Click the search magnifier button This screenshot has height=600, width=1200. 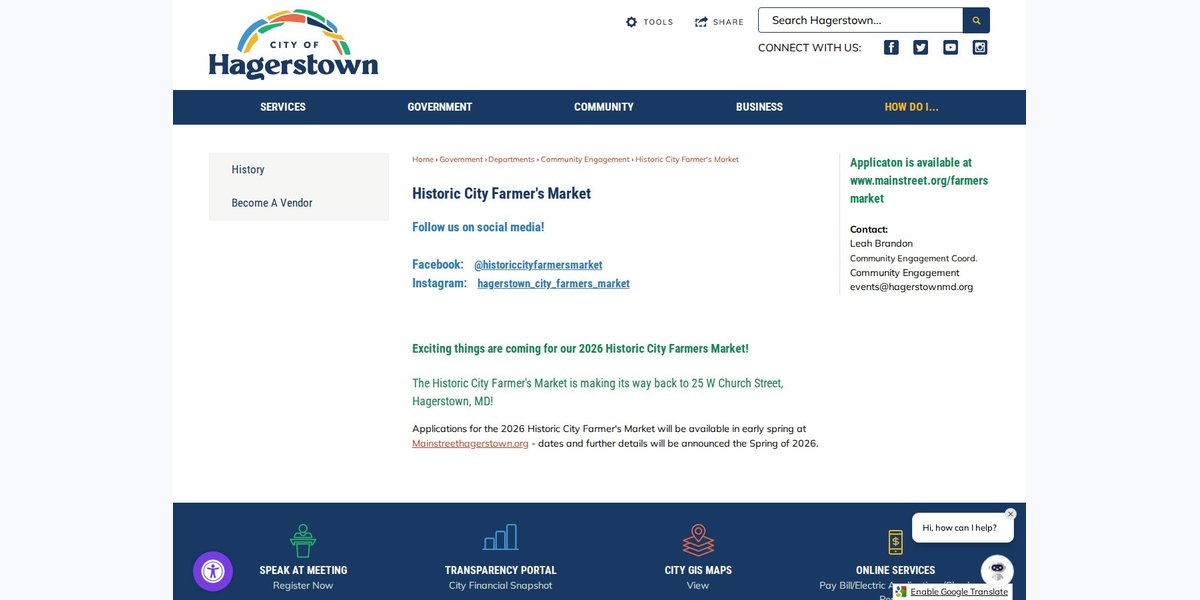click(976, 20)
